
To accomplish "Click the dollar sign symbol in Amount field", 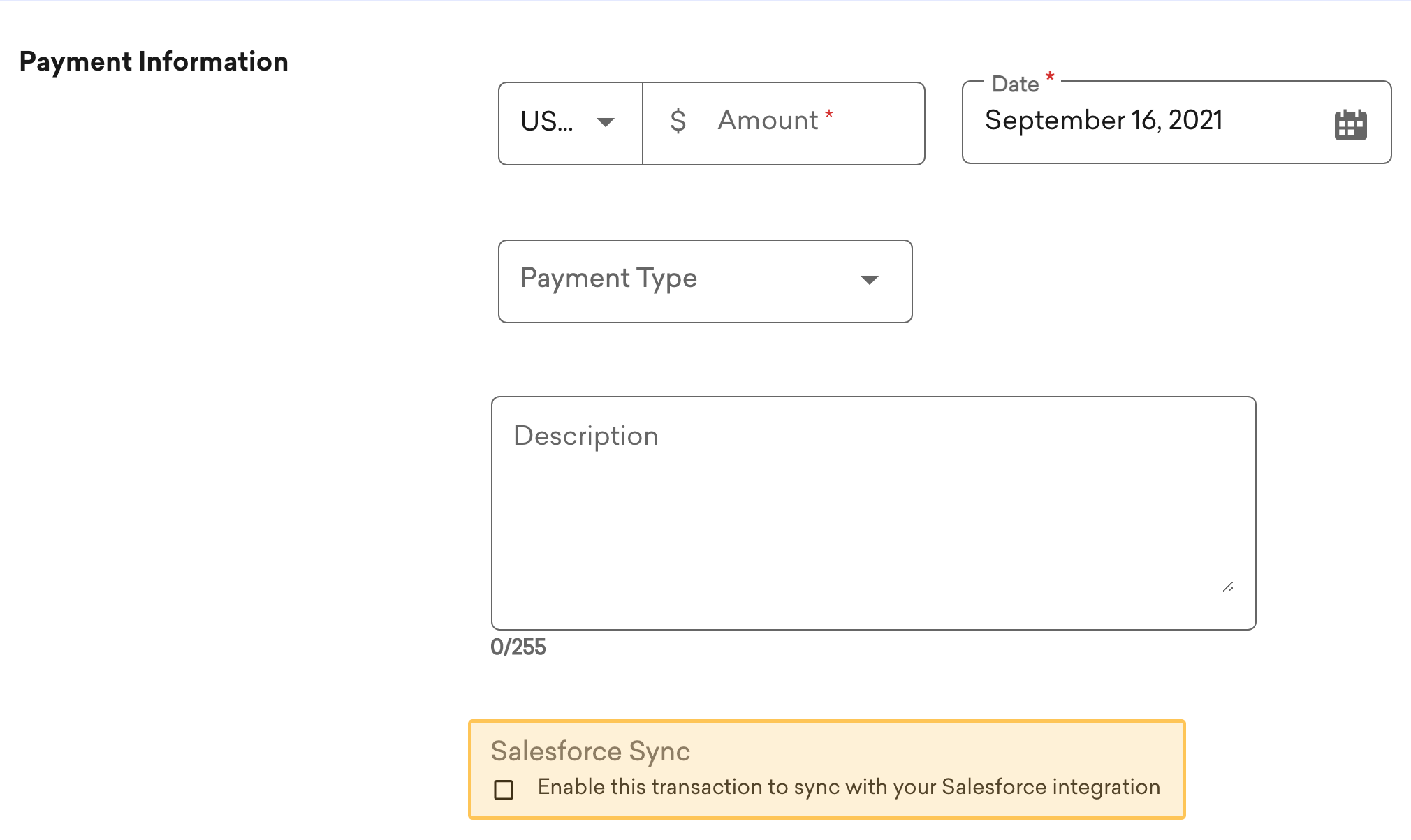I will (x=678, y=121).
